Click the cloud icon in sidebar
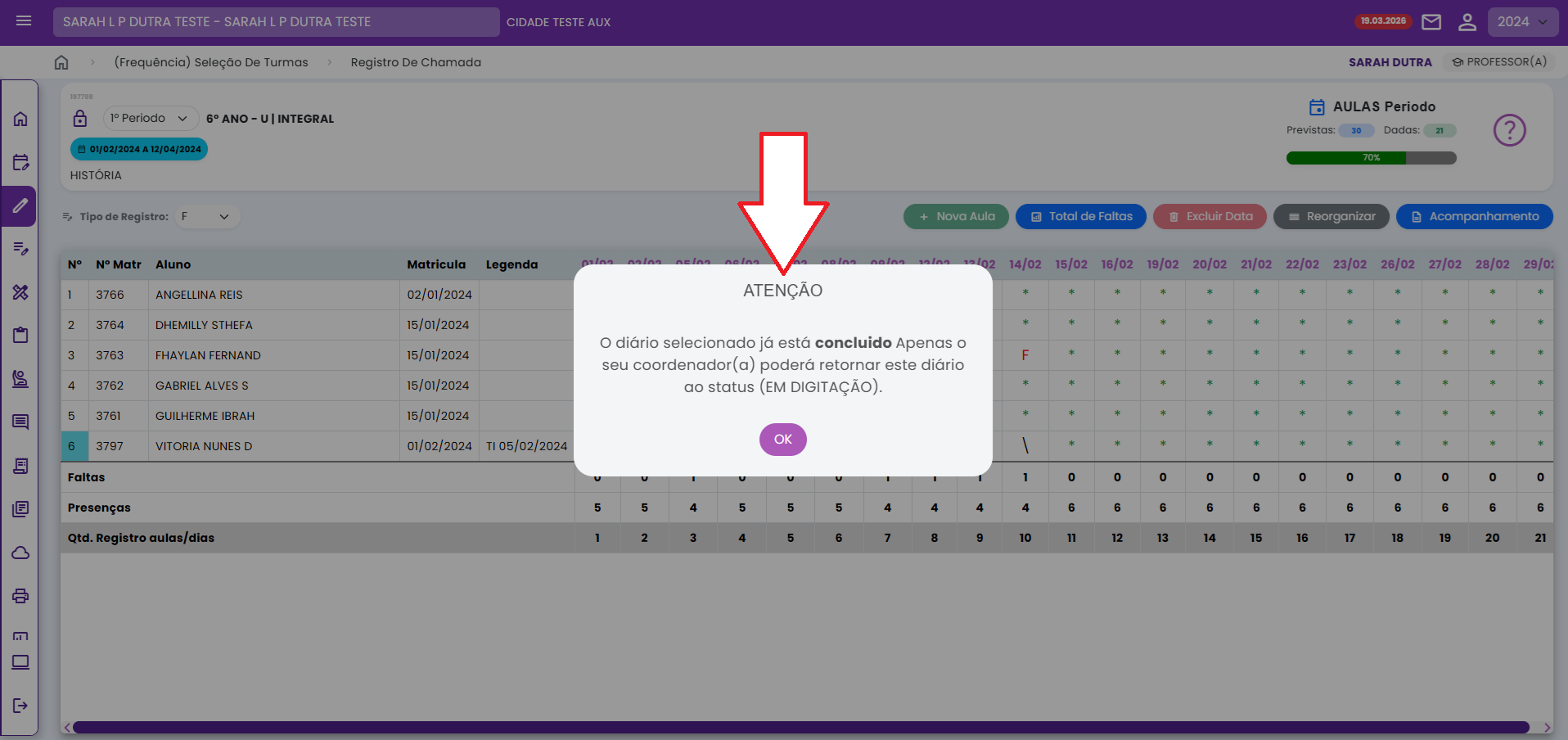This screenshot has height=740, width=1568. coord(20,553)
